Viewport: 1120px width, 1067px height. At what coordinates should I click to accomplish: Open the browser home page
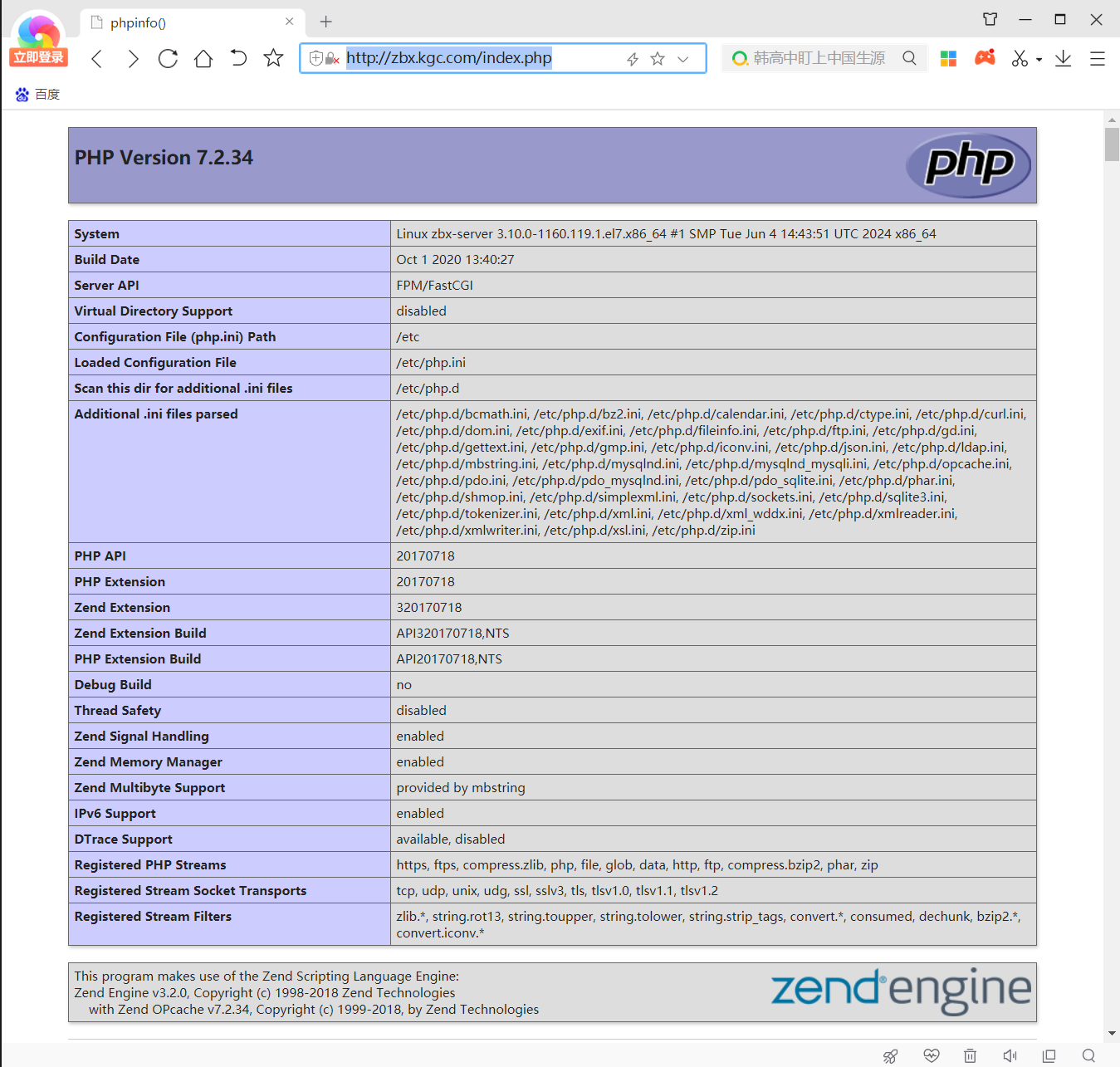(203, 58)
